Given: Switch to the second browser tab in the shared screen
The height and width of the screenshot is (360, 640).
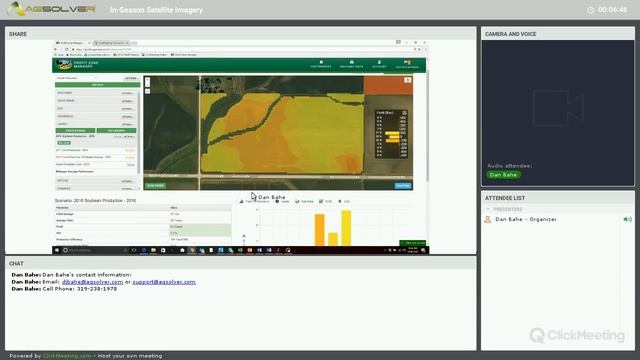Looking at the screenshot, I should click(111, 42).
